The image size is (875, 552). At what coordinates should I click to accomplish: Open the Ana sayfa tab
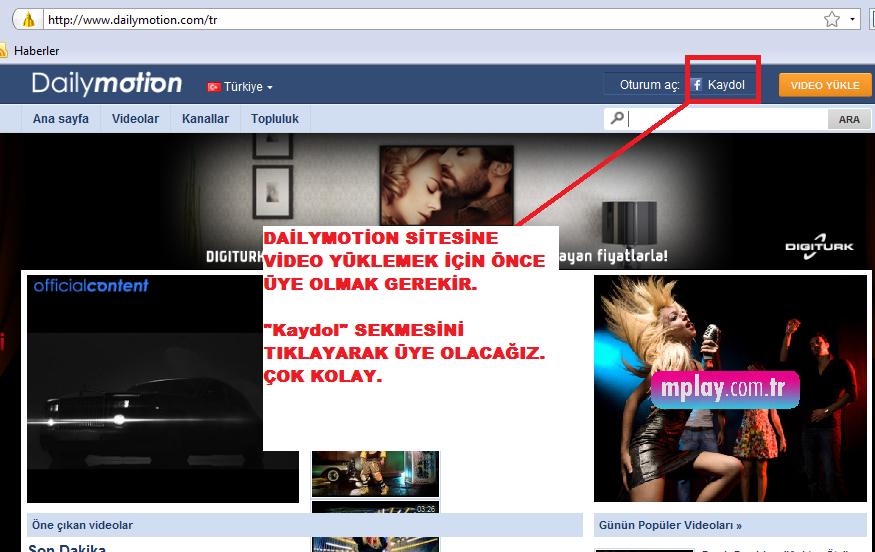(60, 119)
